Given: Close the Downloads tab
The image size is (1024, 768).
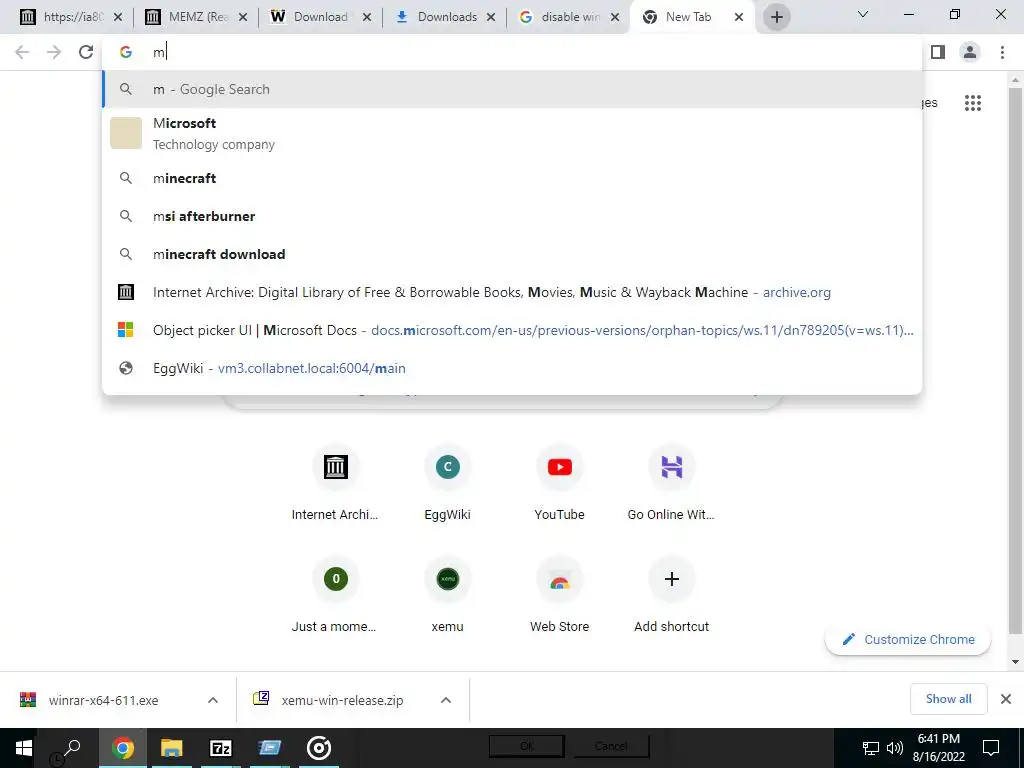Looking at the screenshot, I should 491,17.
